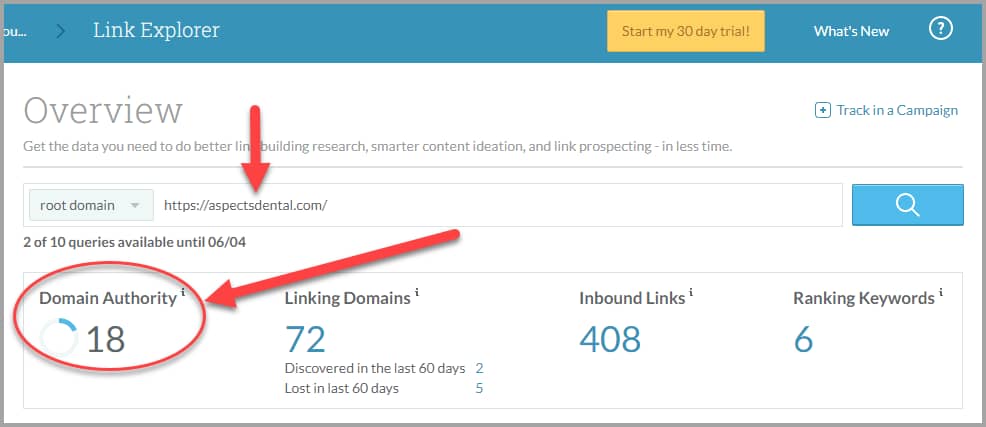Click the Ranking Keywords value 6
This screenshot has height=427, width=986.
[x=804, y=339]
